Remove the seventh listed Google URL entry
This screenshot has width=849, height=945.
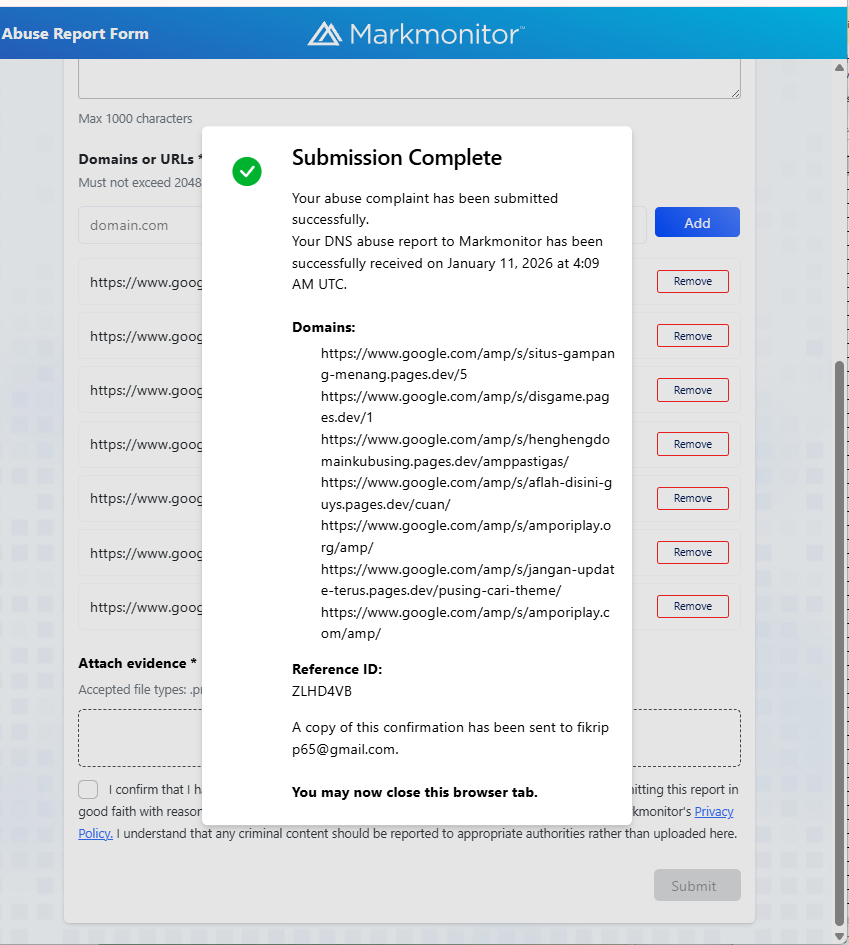click(x=692, y=606)
